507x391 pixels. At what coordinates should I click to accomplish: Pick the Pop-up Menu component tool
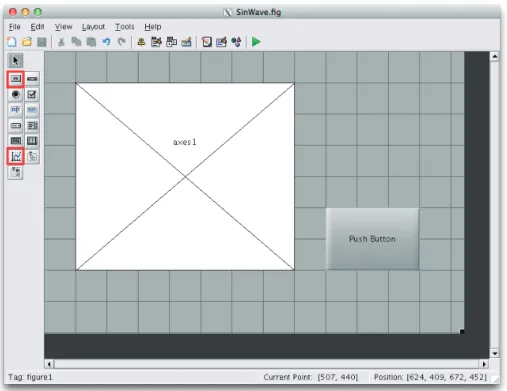(15, 125)
